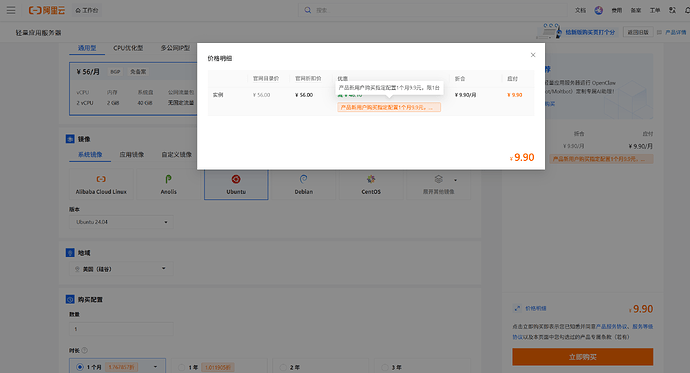Click the round purple AI assistant icon
The width and height of the screenshot is (690, 373).
pyautogui.click(x=598, y=10)
